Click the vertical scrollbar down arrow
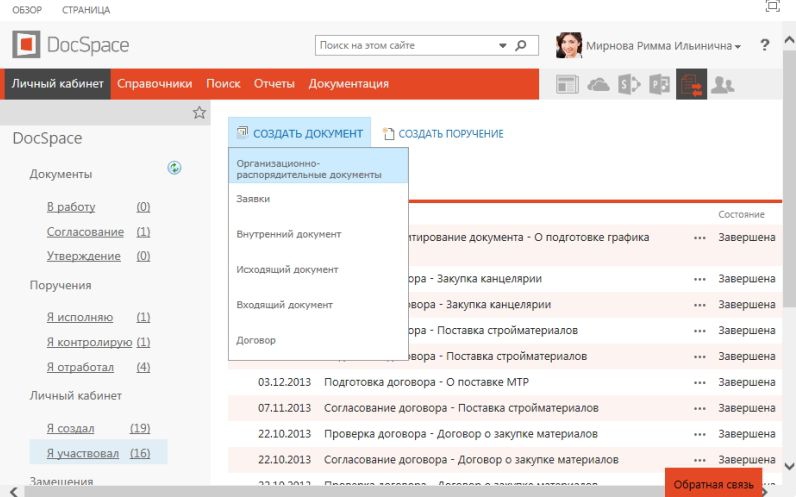The image size is (796, 497). point(789,466)
